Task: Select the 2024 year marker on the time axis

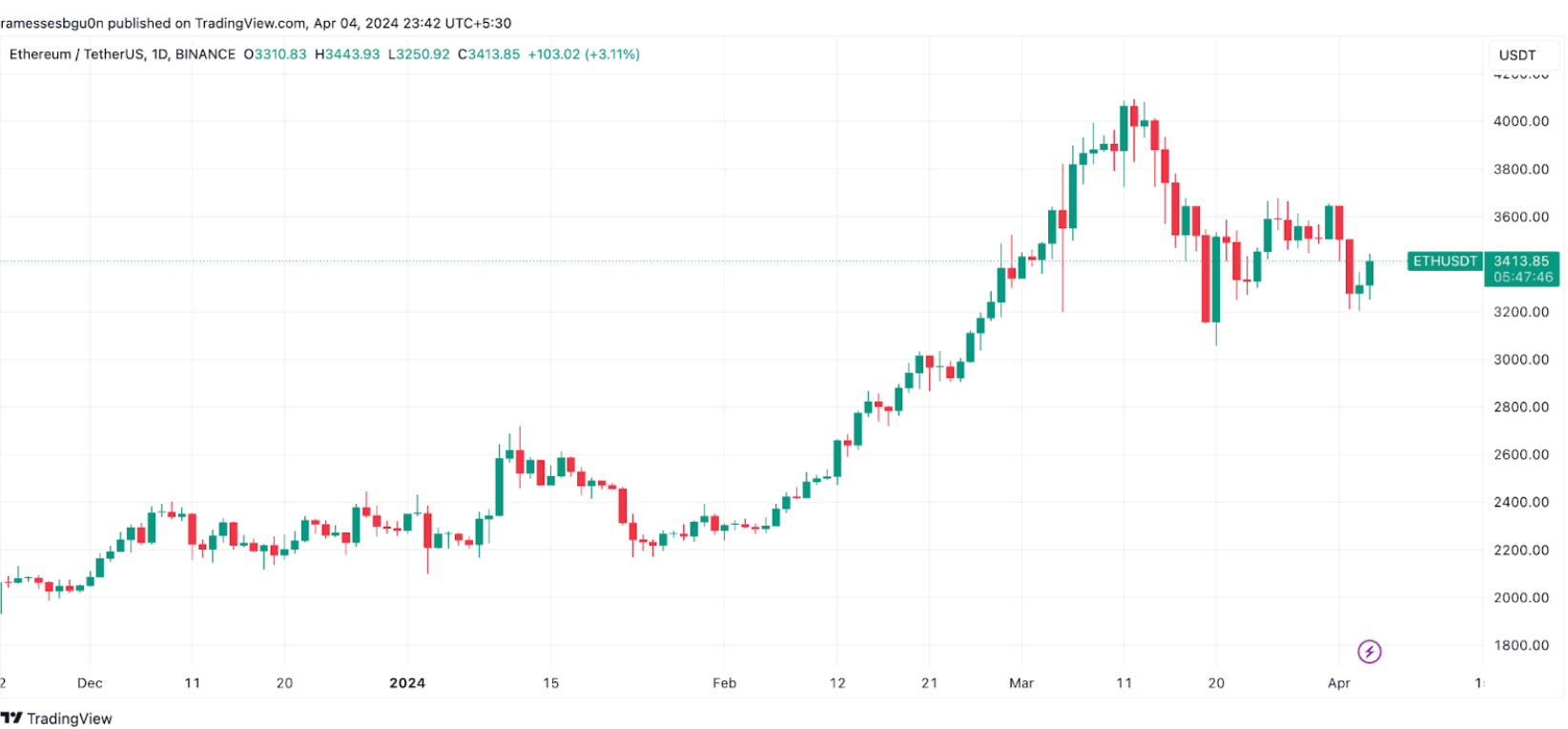Action: (x=407, y=683)
